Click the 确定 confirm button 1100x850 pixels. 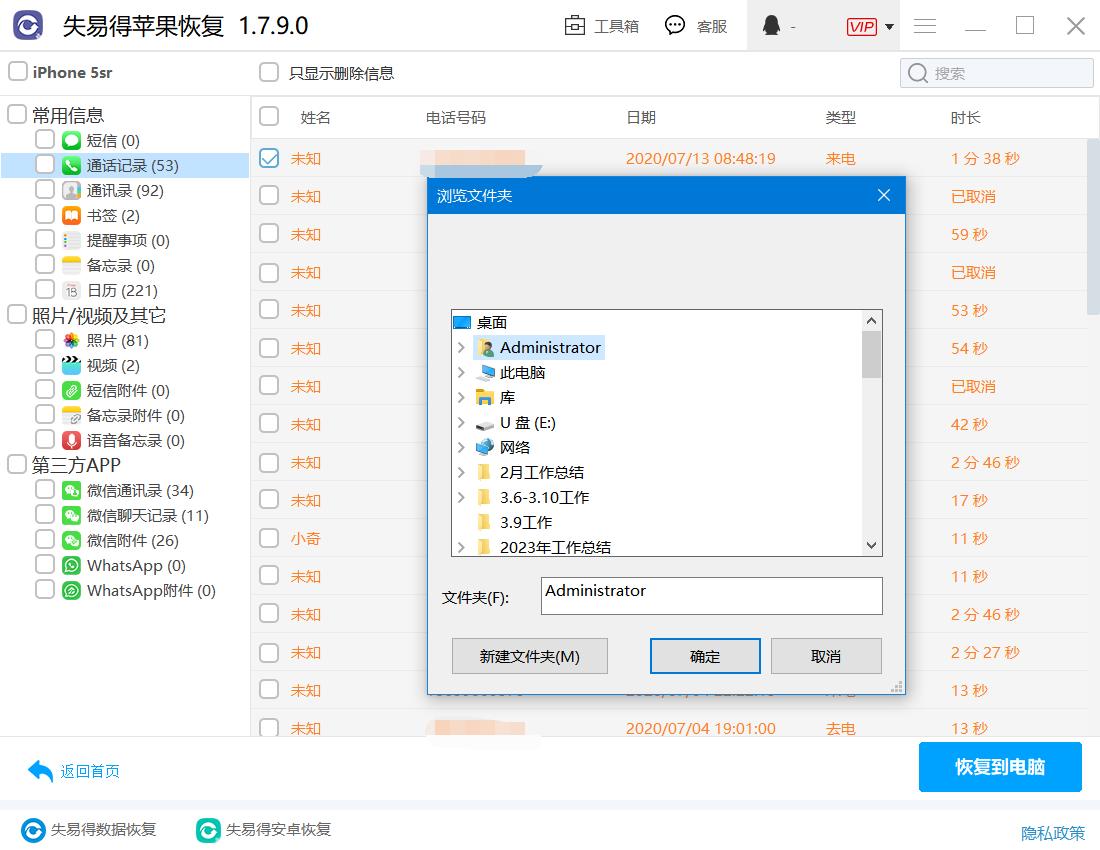coord(705,656)
